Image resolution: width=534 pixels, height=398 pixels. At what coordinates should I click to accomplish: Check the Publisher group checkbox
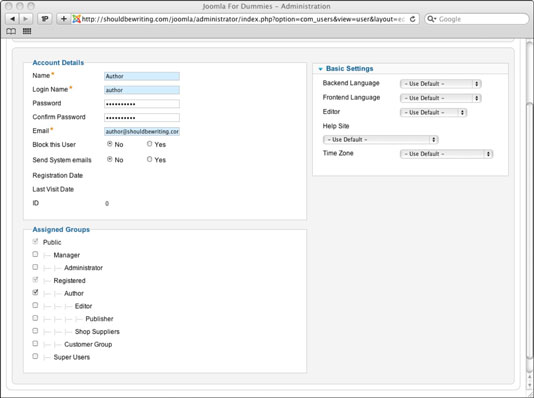point(35,318)
